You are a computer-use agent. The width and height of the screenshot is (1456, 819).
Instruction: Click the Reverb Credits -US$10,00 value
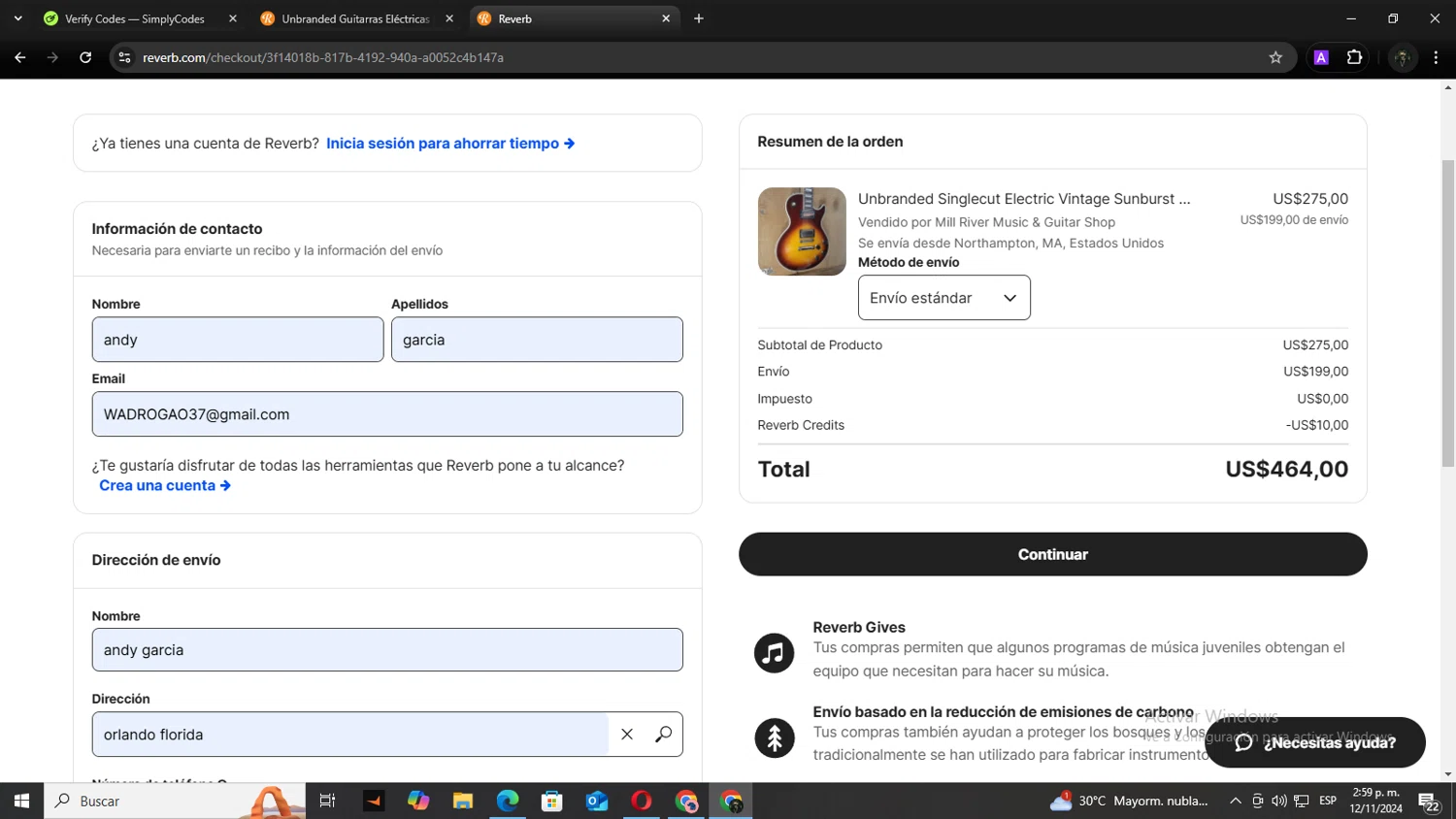(1317, 425)
